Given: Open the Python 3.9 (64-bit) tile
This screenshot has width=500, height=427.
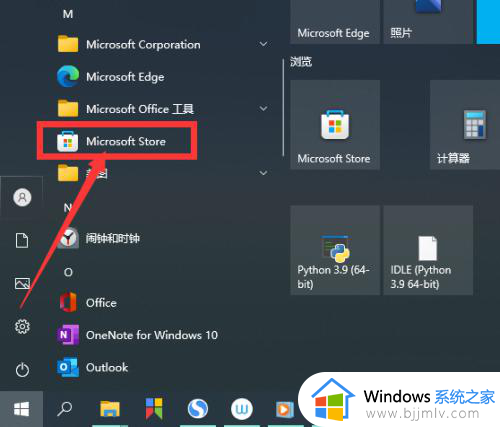Looking at the screenshot, I should point(335,250).
